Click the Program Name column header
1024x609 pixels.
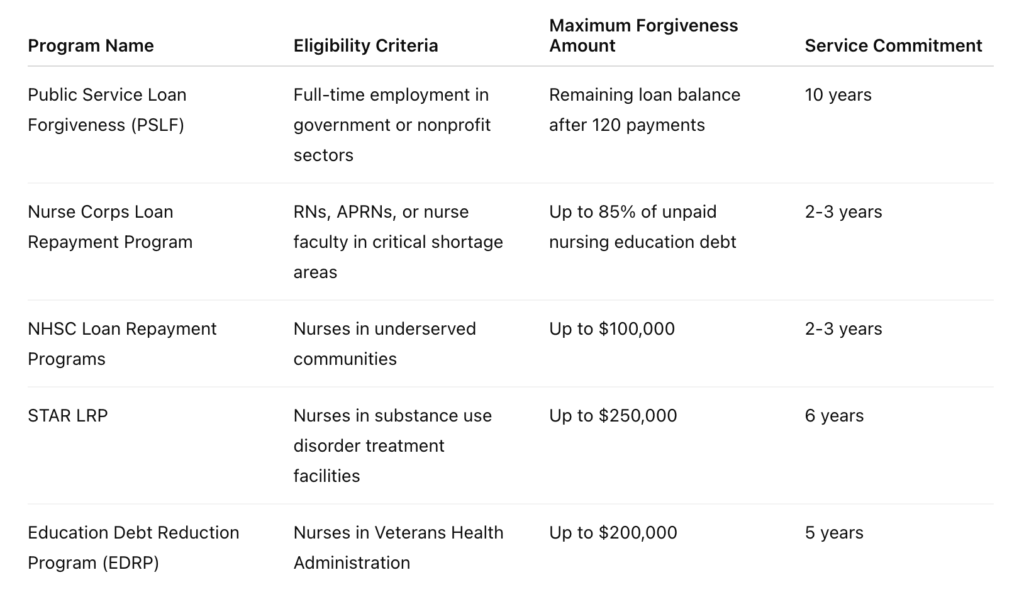pyautogui.click(x=91, y=45)
